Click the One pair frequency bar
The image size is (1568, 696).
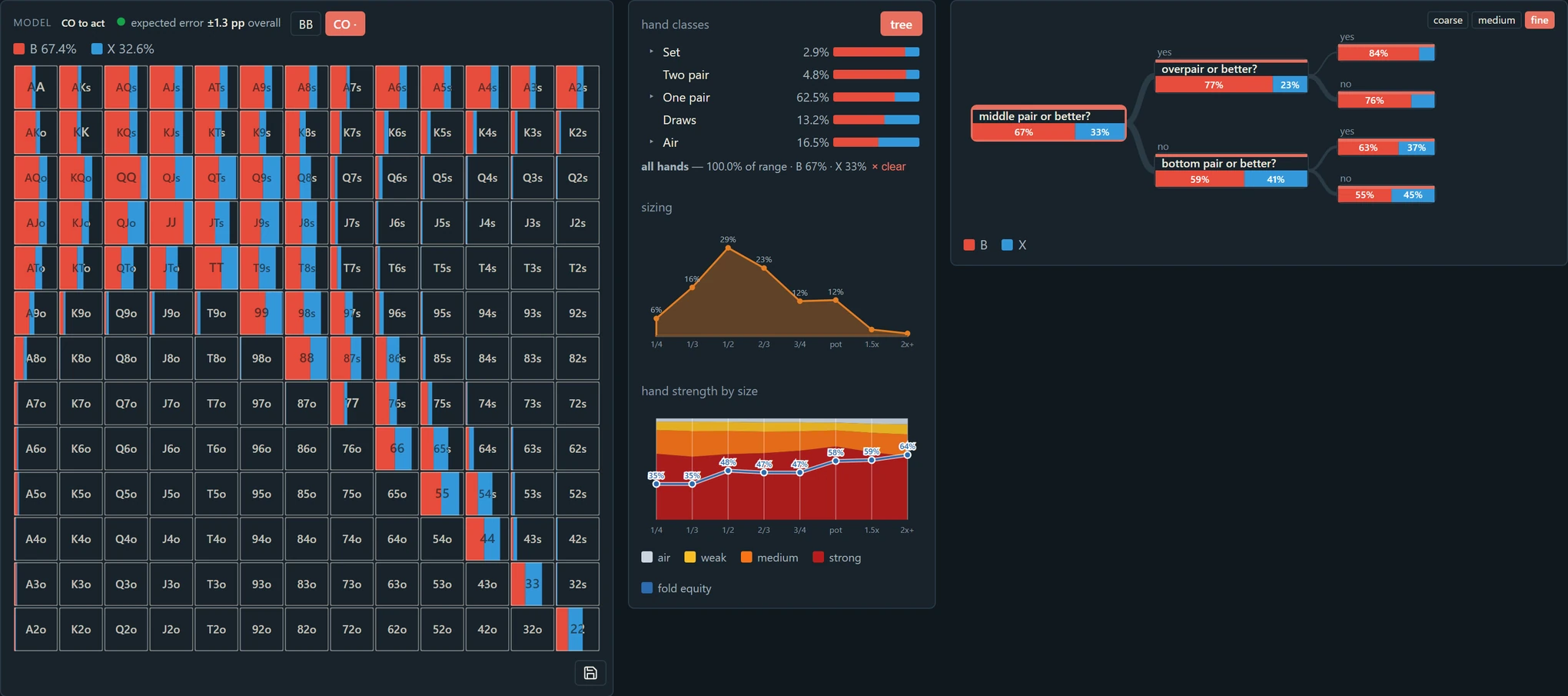(x=876, y=97)
